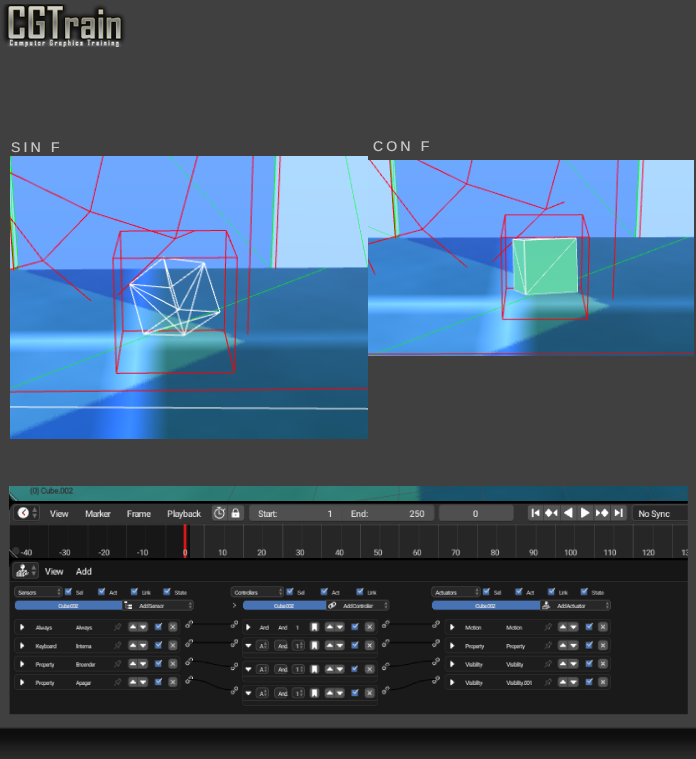Viewport: 696px width, 759px height.
Task: Open the No Sync playback dropdown
Action: (x=660, y=513)
